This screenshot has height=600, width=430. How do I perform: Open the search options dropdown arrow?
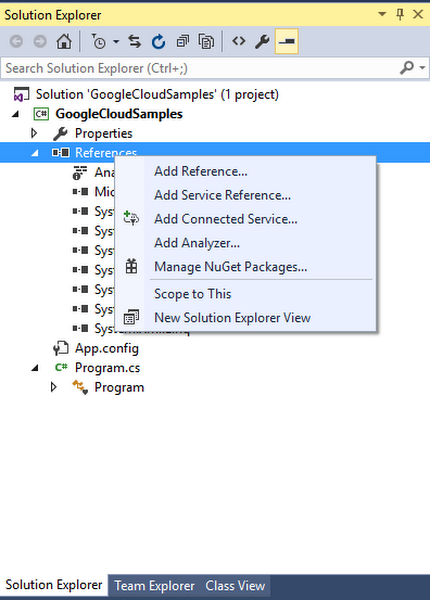422,68
